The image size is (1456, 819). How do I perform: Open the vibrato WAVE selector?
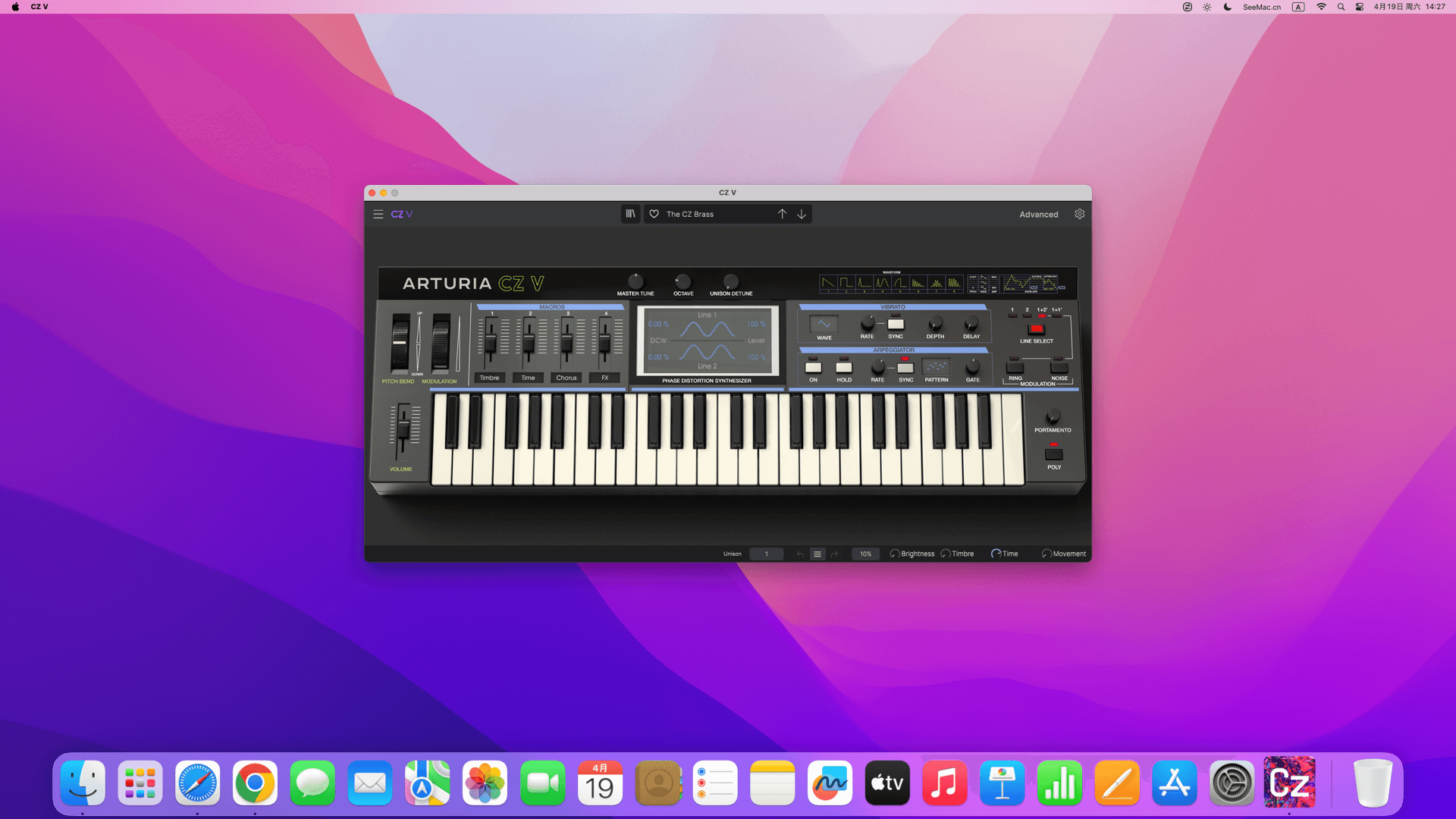pyautogui.click(x=824, y=325)
